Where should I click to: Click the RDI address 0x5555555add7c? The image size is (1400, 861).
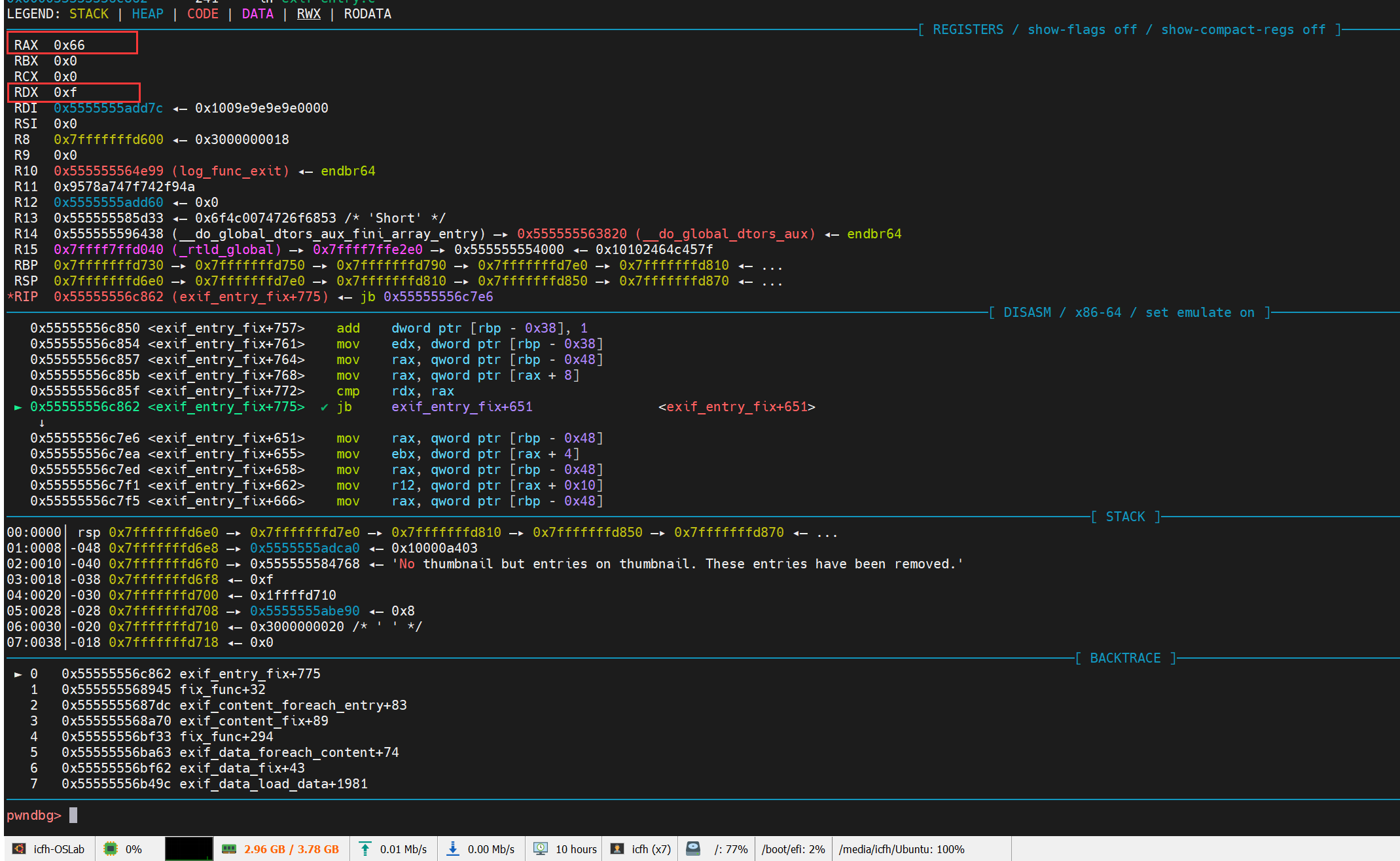(x=109, y=108)
